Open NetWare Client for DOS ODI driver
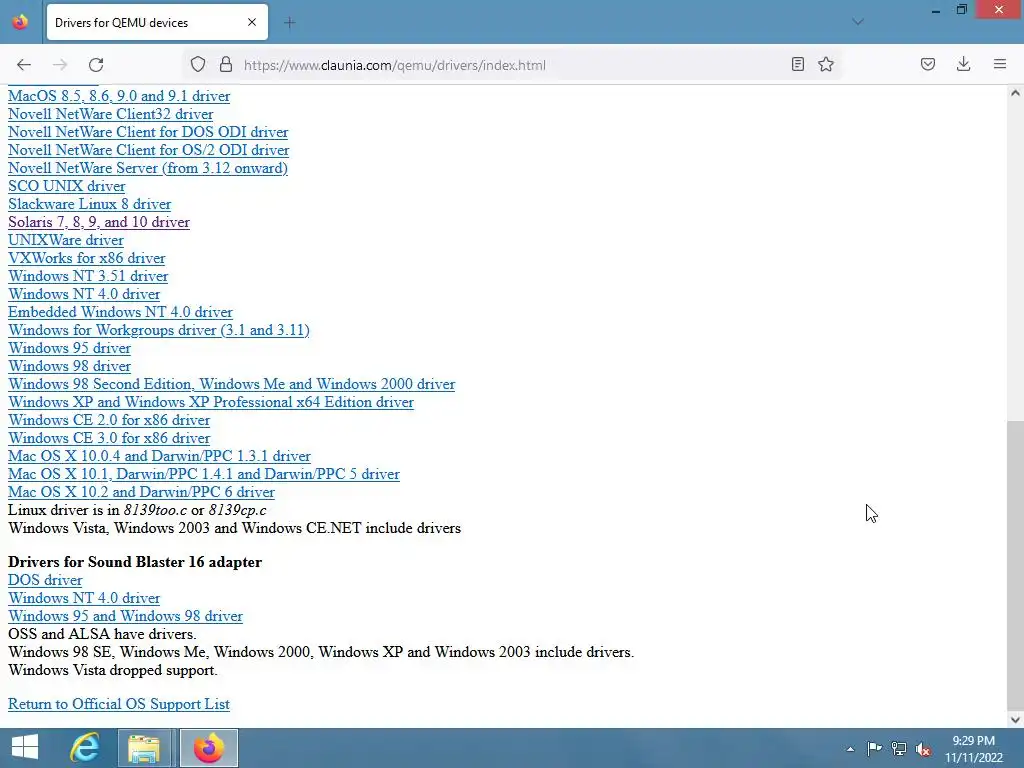 click(148, 132)
